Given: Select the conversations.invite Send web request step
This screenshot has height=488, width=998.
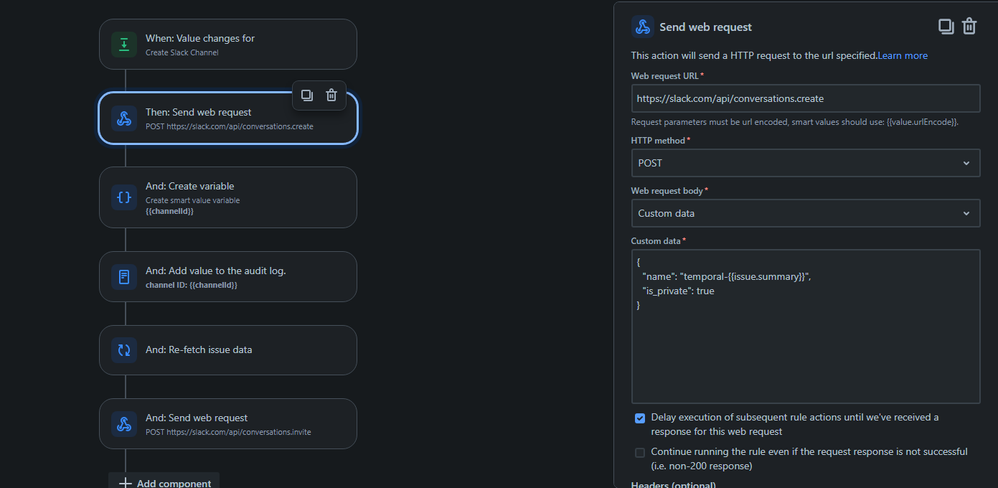Looking at the screenshot, I should 228,424.
